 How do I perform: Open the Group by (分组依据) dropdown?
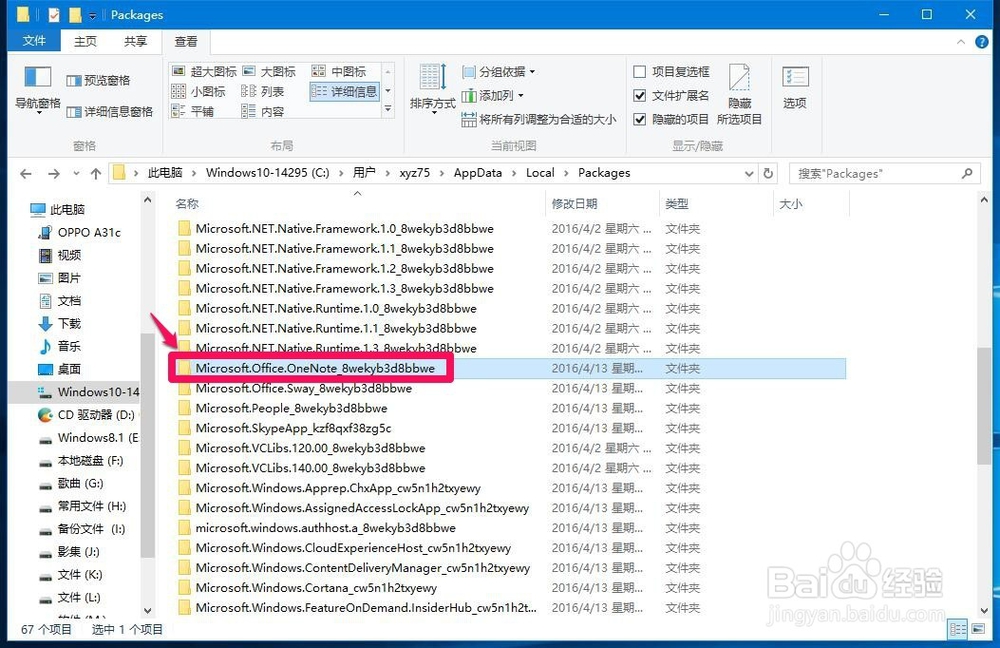coord(499,71)
